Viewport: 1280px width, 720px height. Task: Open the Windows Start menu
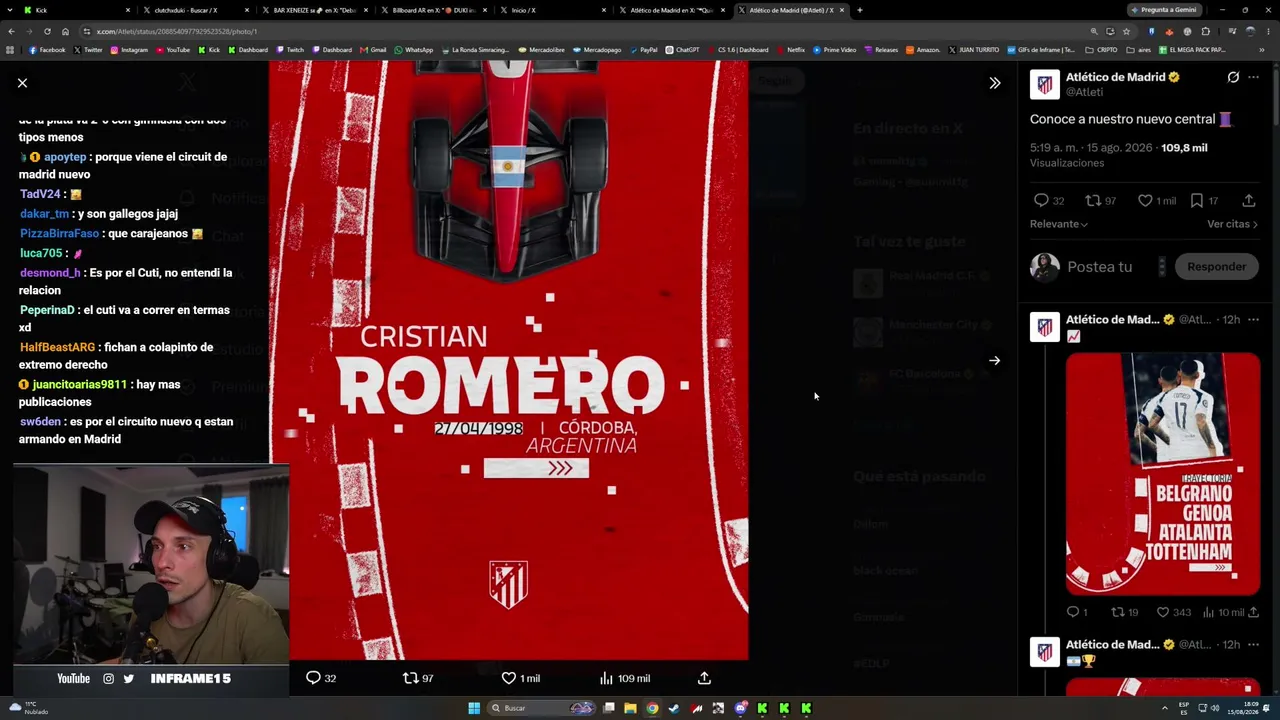pos(474,708)
